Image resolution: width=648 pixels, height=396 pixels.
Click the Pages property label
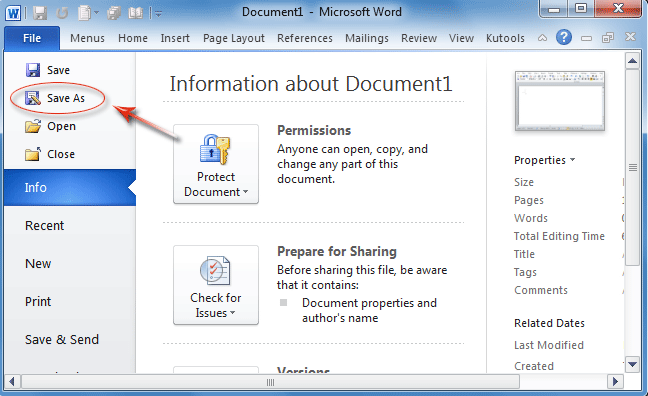pos(529,200)
